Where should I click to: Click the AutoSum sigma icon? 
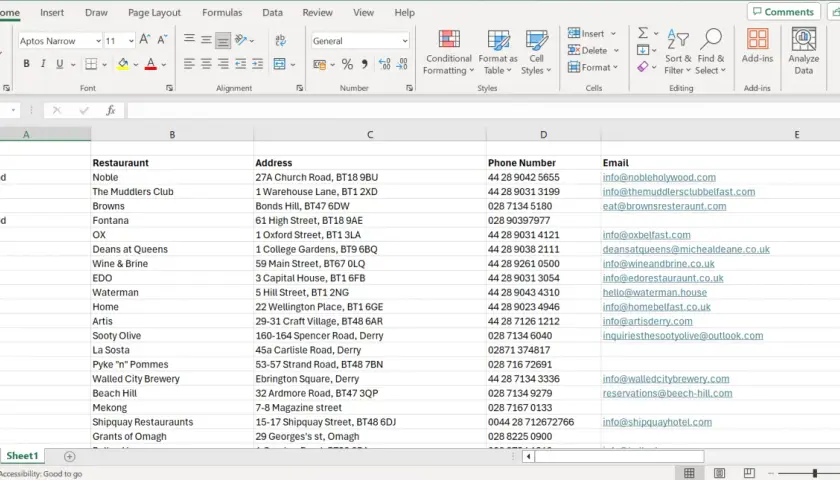(x=643, y=33)
